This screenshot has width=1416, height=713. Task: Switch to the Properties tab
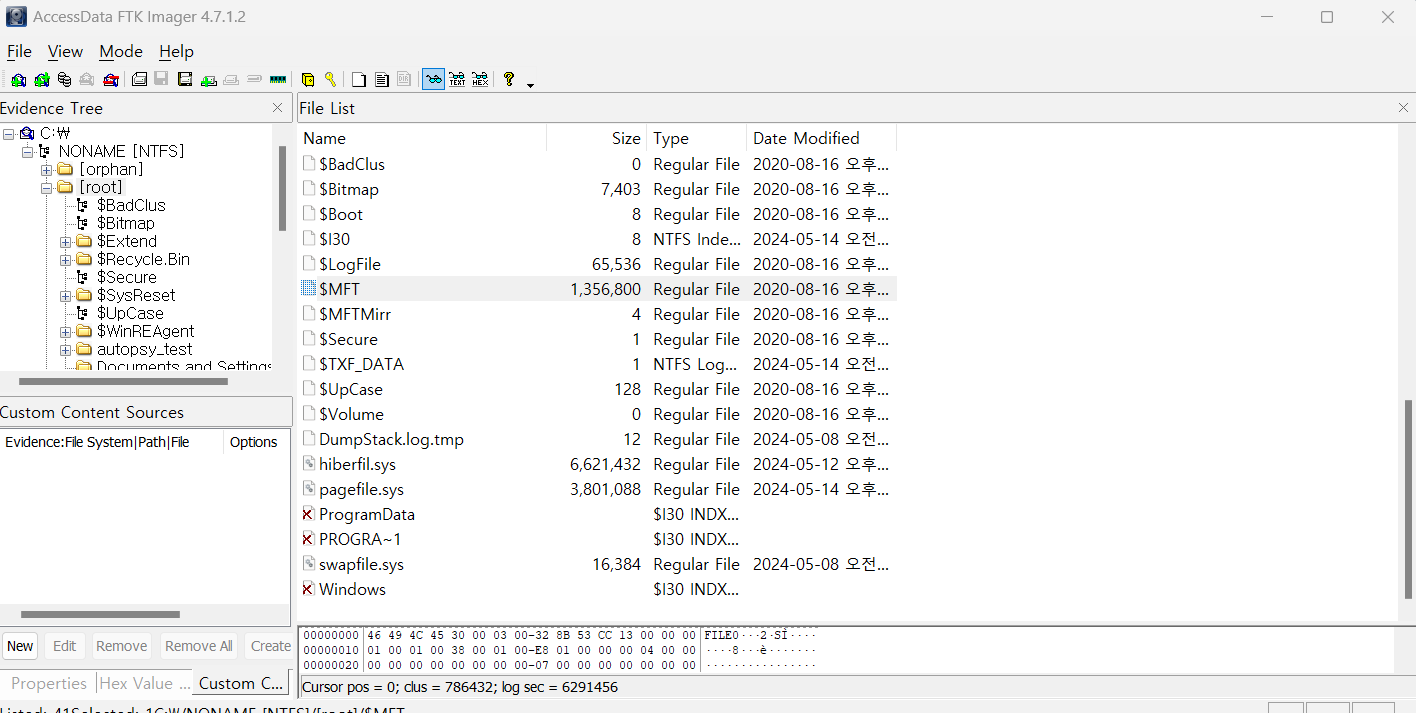pos(49,683)
